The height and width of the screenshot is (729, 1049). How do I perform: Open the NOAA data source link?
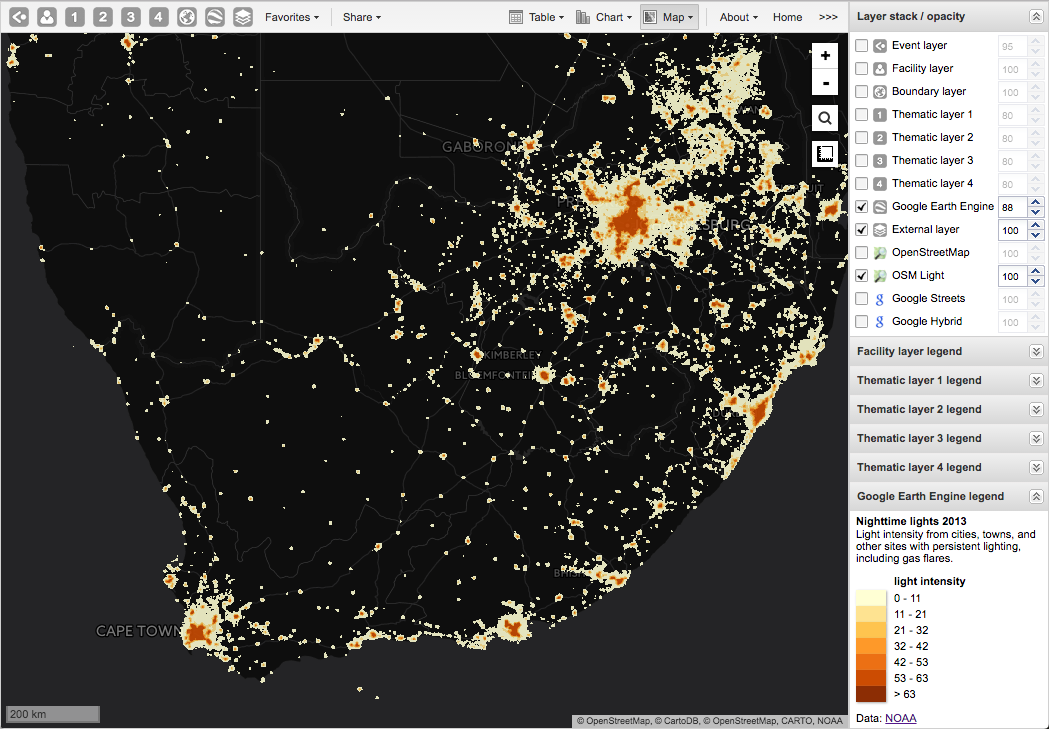[900, 718]
